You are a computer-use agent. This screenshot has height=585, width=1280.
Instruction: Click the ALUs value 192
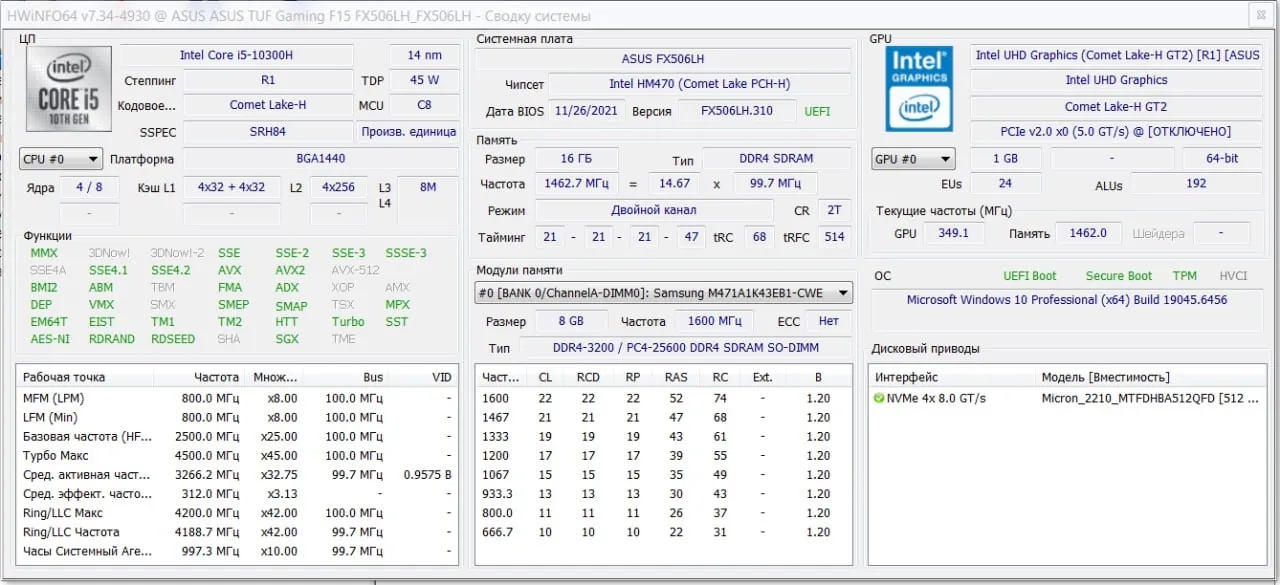(1195, 184)
